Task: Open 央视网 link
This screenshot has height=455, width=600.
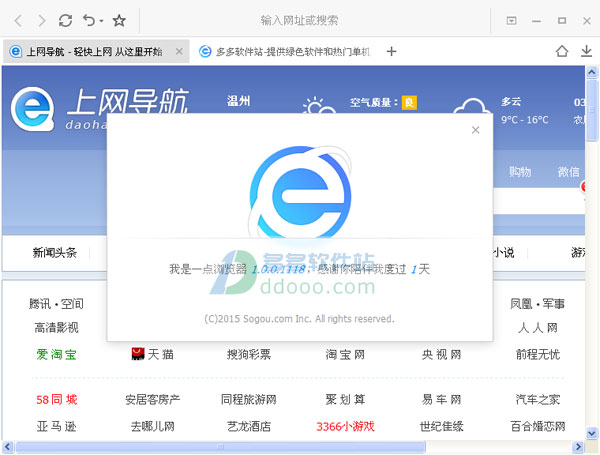Action: pyautogui.click(x=441, y=354)
